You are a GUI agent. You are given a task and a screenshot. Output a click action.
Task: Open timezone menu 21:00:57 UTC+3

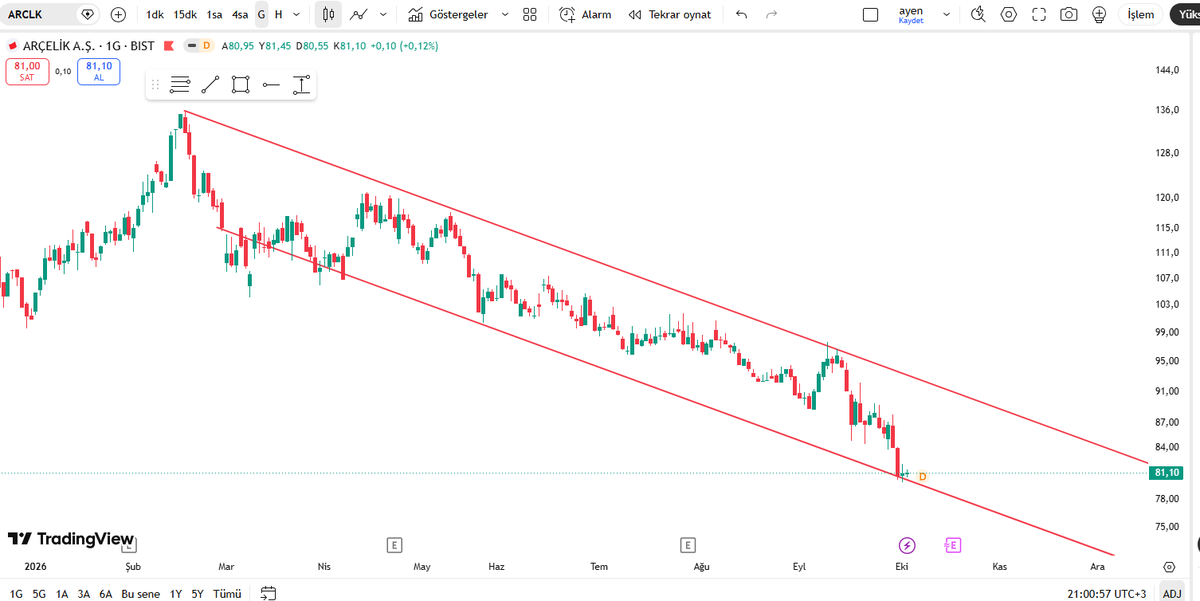pos(1105,593)
